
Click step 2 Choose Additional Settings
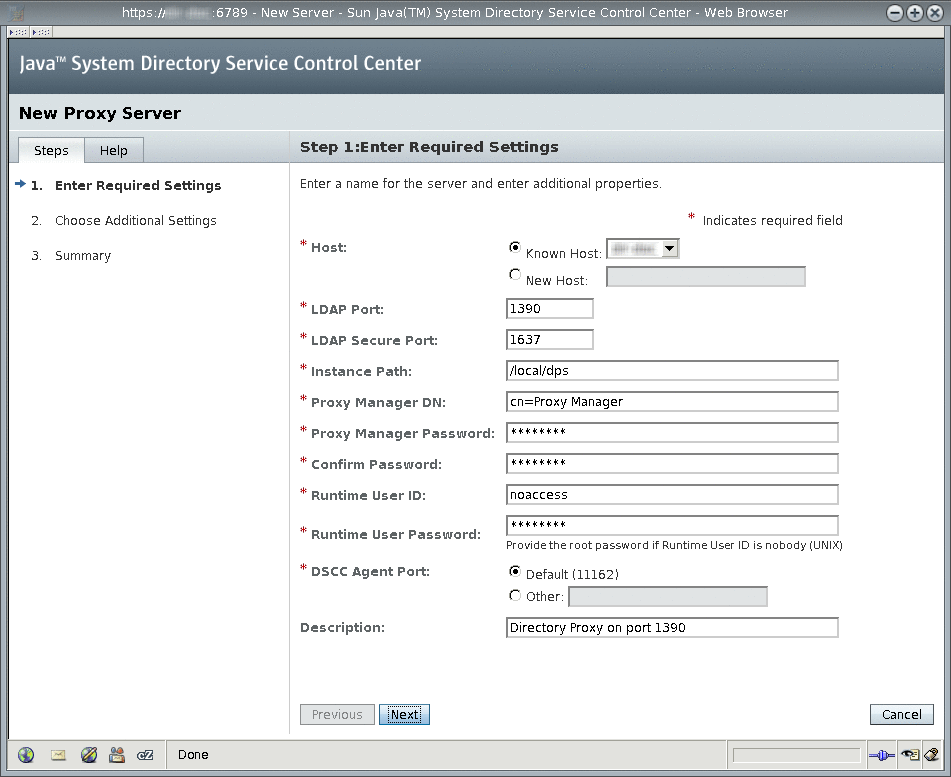point(135,221)
